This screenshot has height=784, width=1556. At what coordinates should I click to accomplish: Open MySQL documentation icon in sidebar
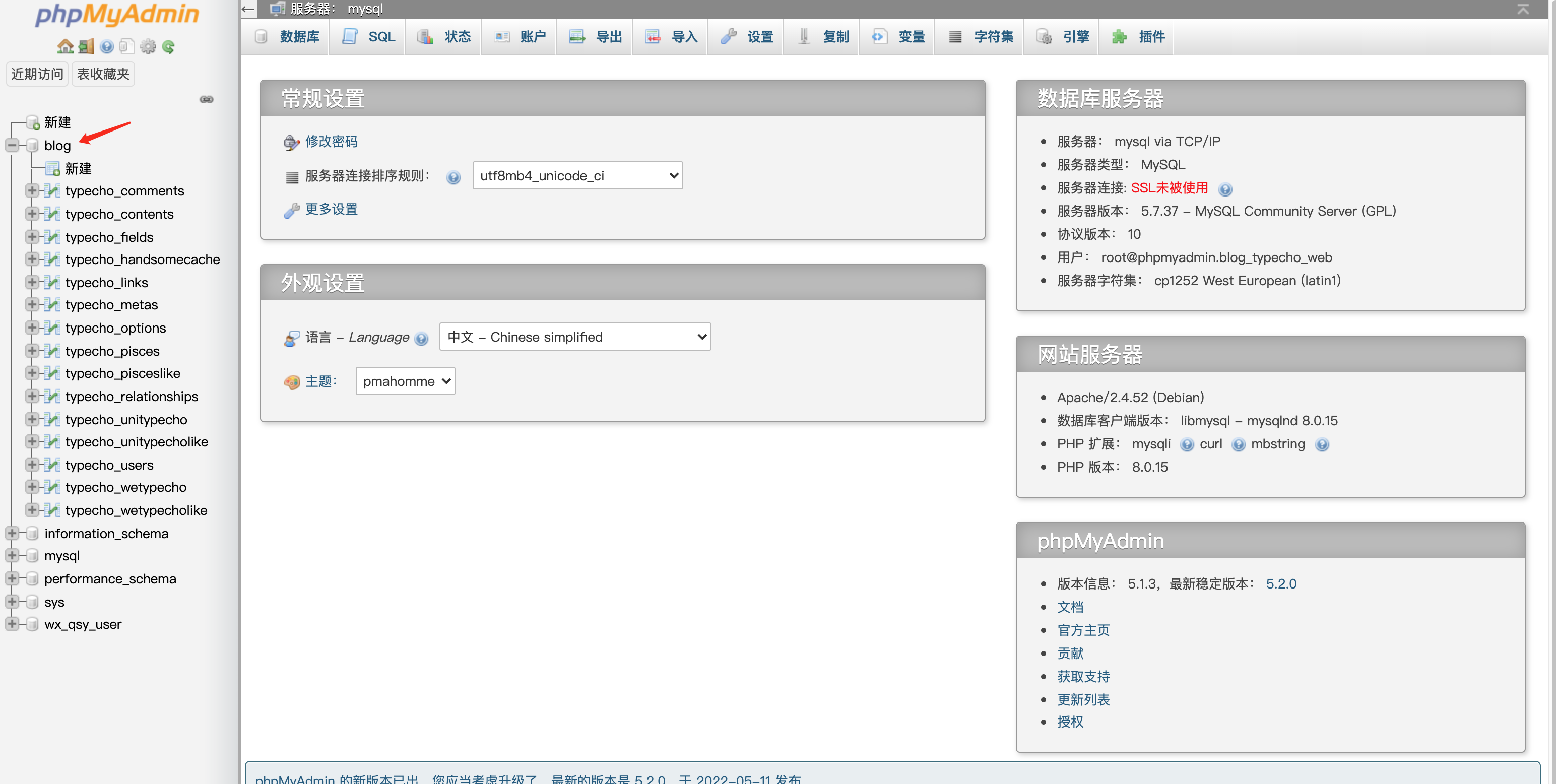coord(126,46)
